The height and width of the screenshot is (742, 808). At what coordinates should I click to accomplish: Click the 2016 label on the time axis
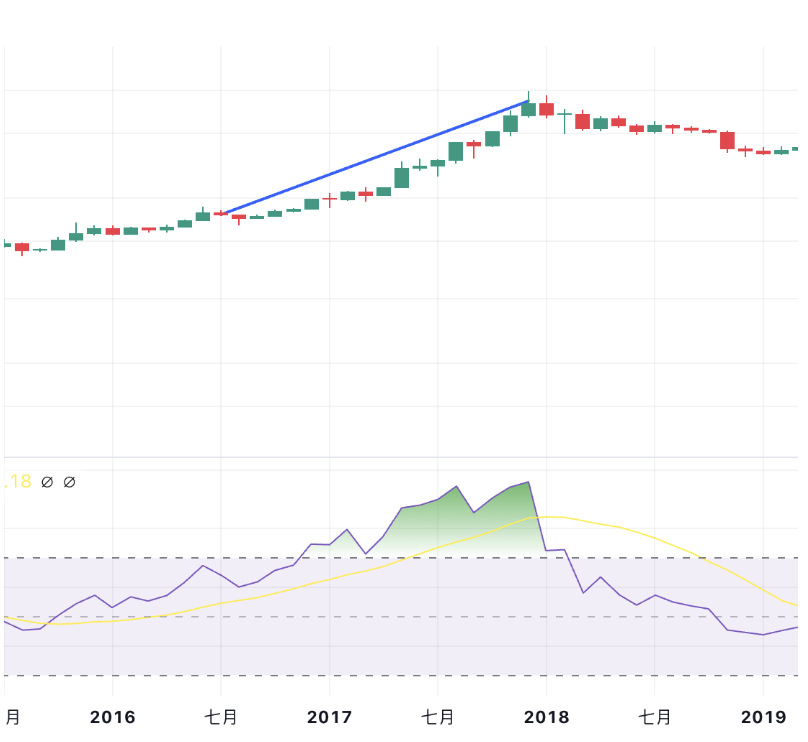(x=114, y=717)
